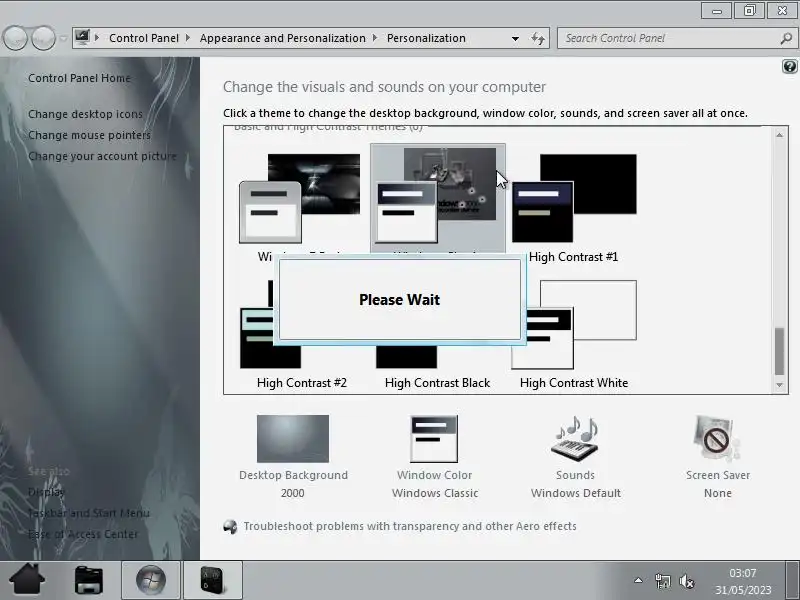
Task: Open Screen Saver settings icon
Action: (x=717, y=439)
